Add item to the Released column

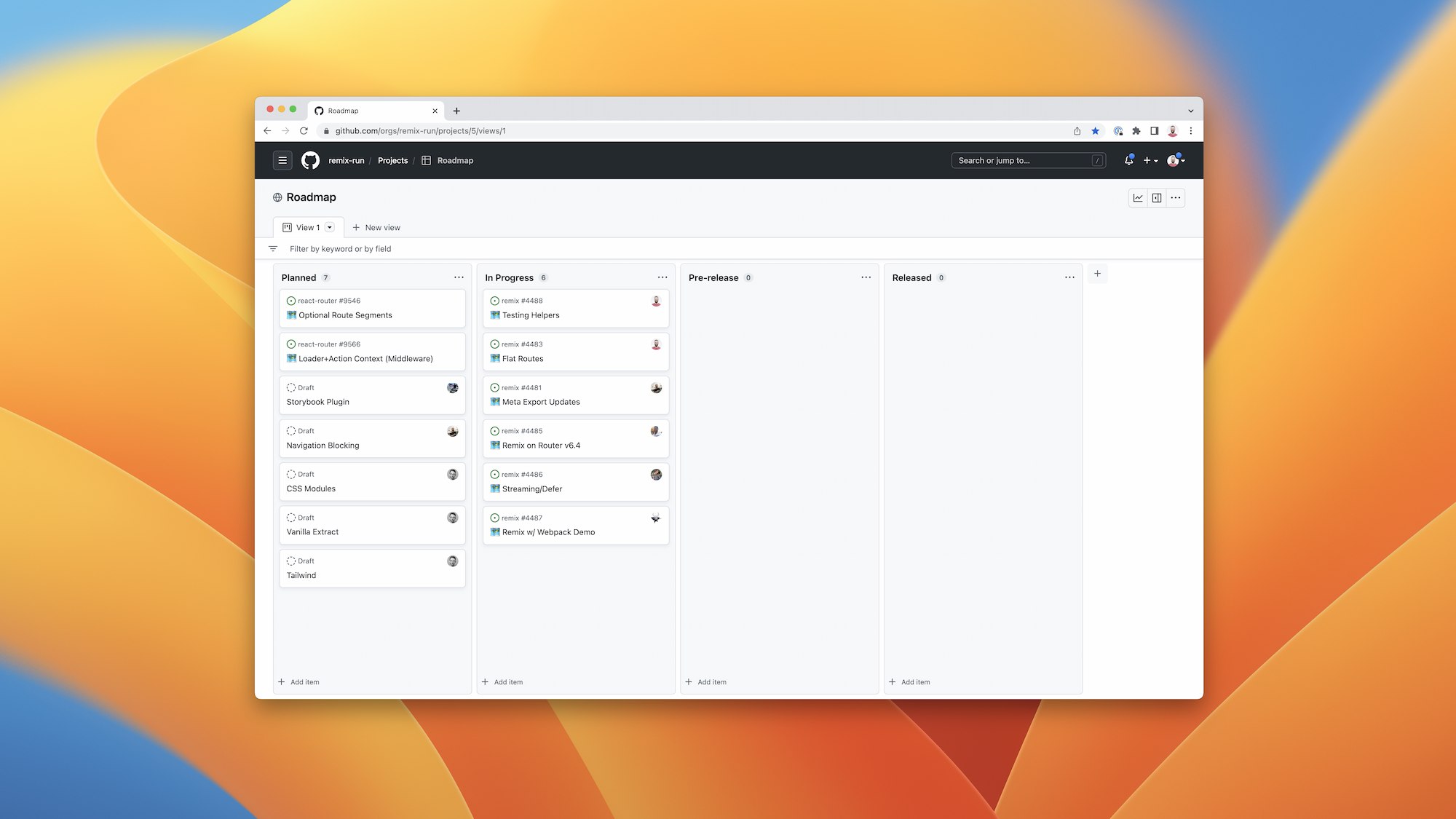point(909,682)
